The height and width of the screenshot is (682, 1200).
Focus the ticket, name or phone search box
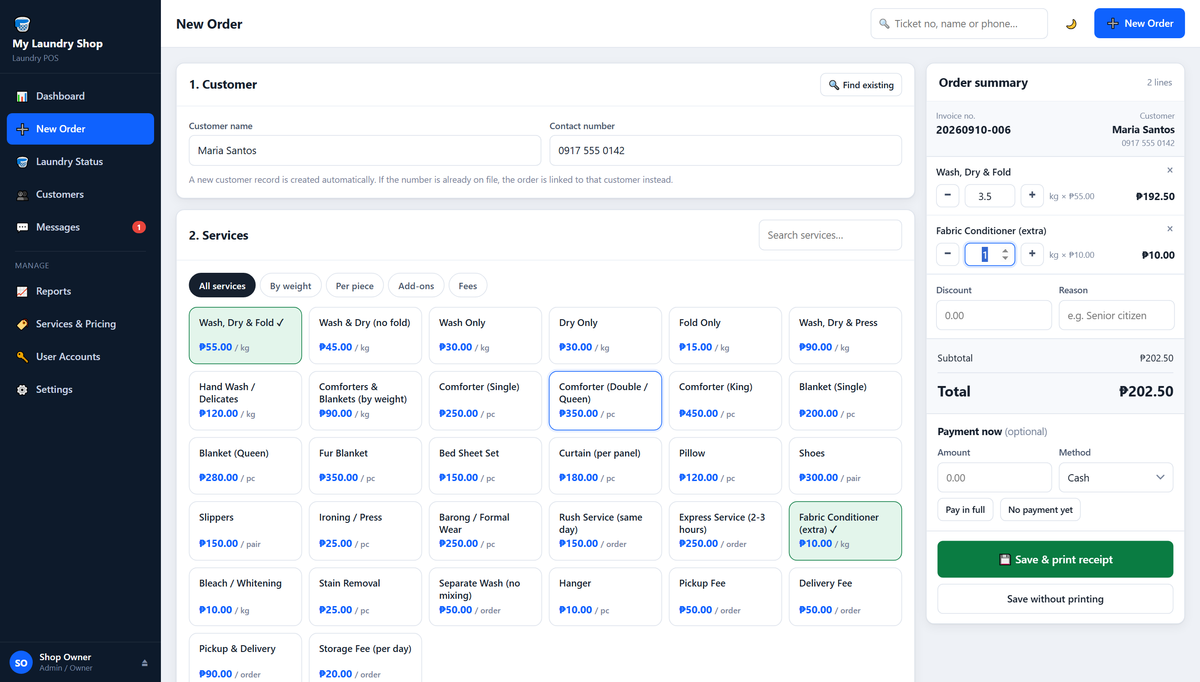(959, 24)
